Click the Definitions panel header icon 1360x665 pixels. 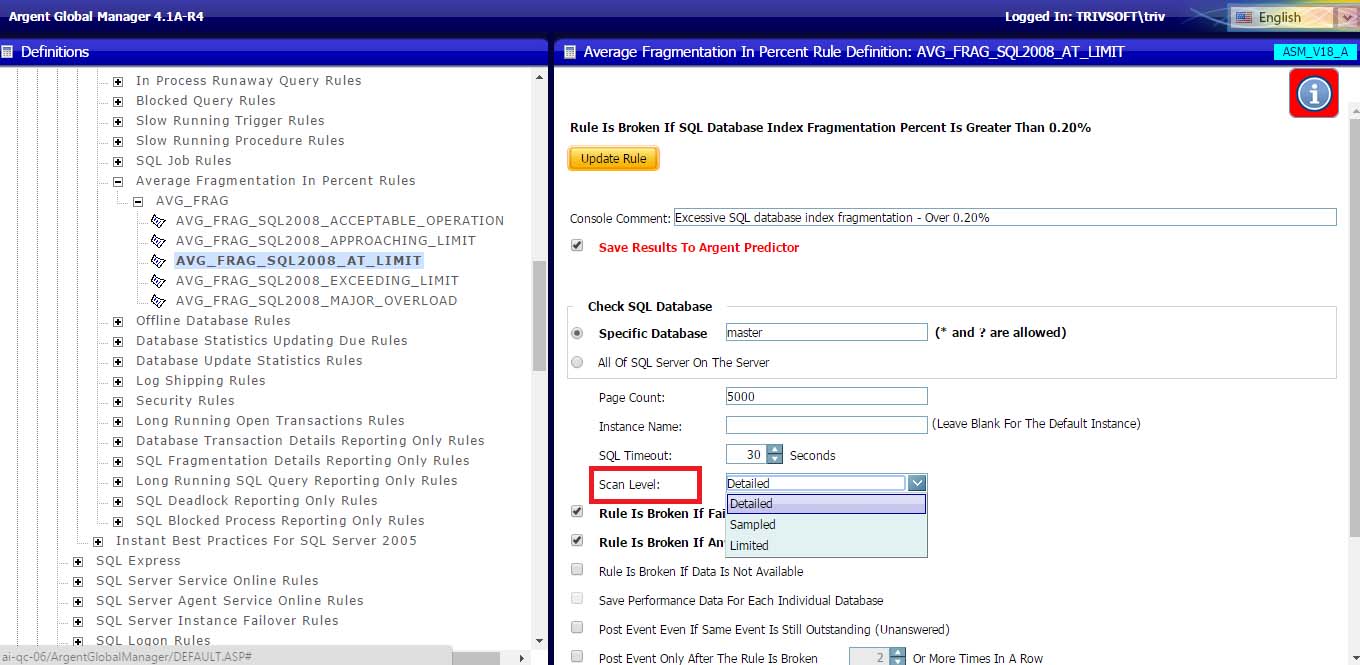[x=8, y=52]
